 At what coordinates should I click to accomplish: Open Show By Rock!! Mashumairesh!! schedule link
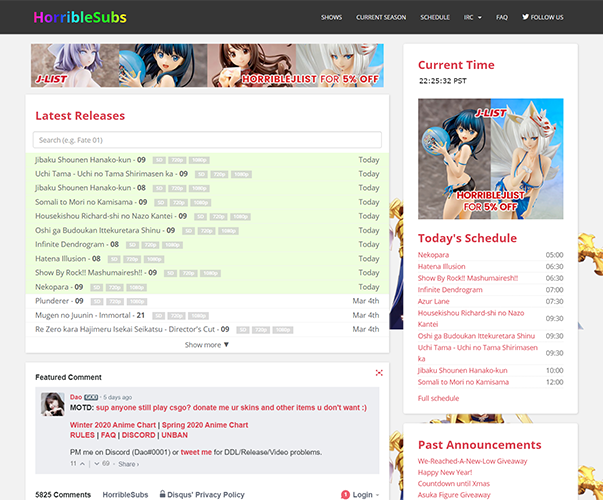tap(468, 278)
